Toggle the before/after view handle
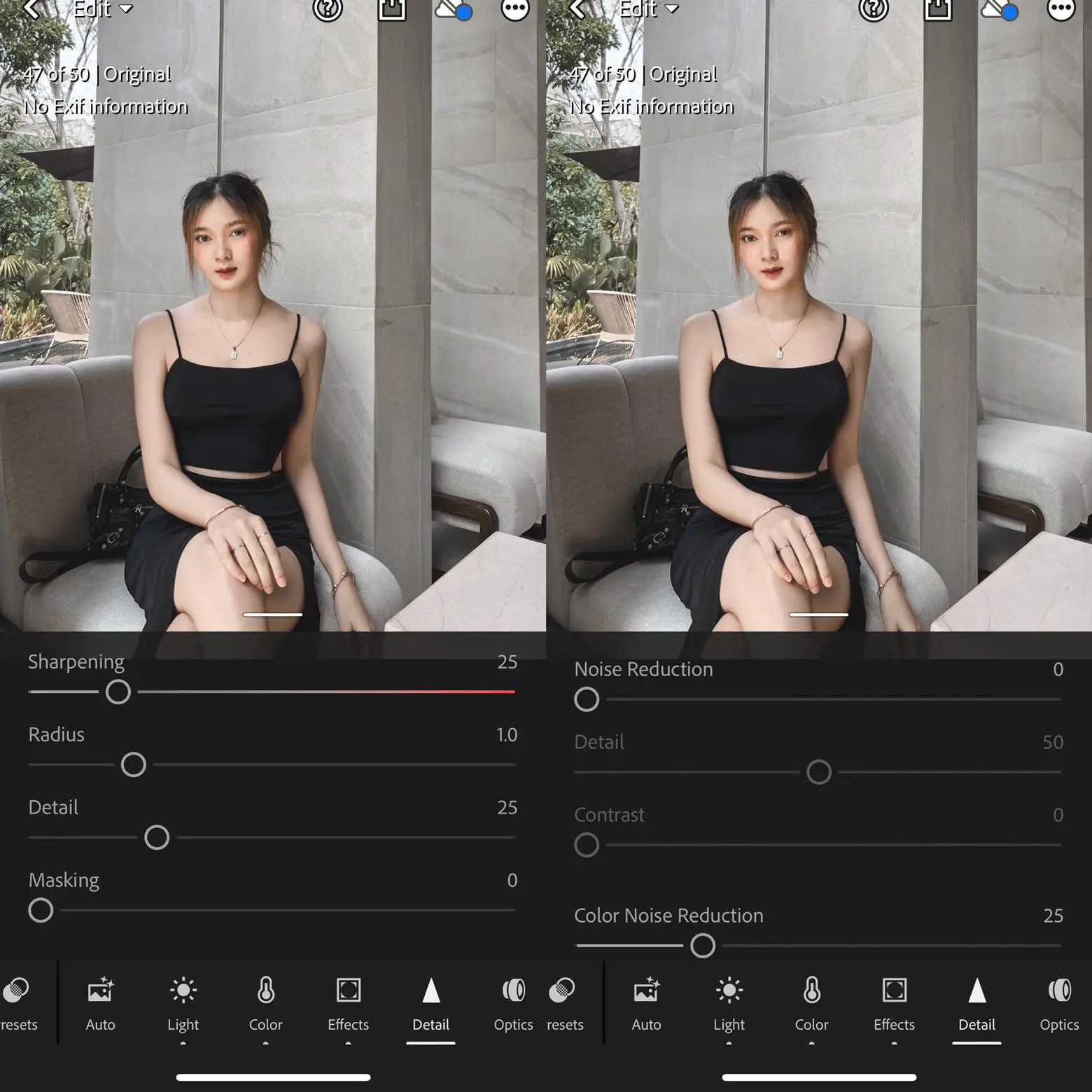This screenshot has width=1092, height=1092. pos(272,614)
